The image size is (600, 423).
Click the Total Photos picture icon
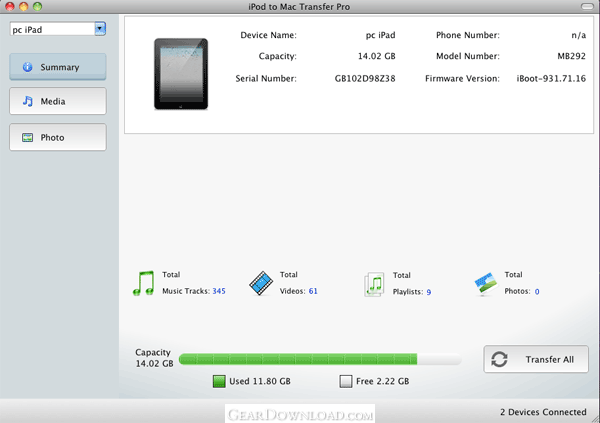point(486,284)
